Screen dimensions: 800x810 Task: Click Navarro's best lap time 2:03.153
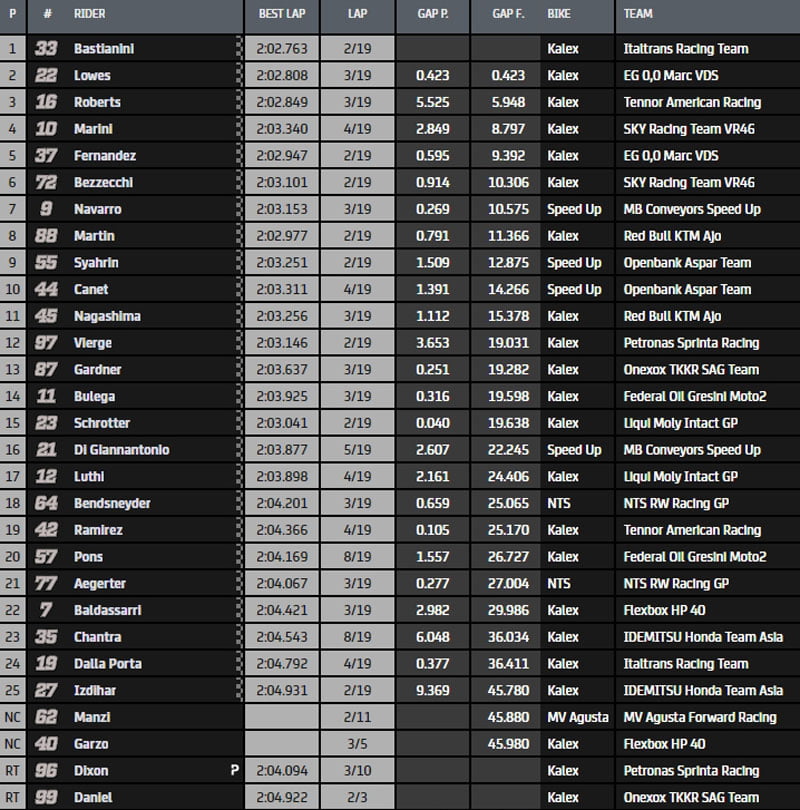tap(284, 209)
